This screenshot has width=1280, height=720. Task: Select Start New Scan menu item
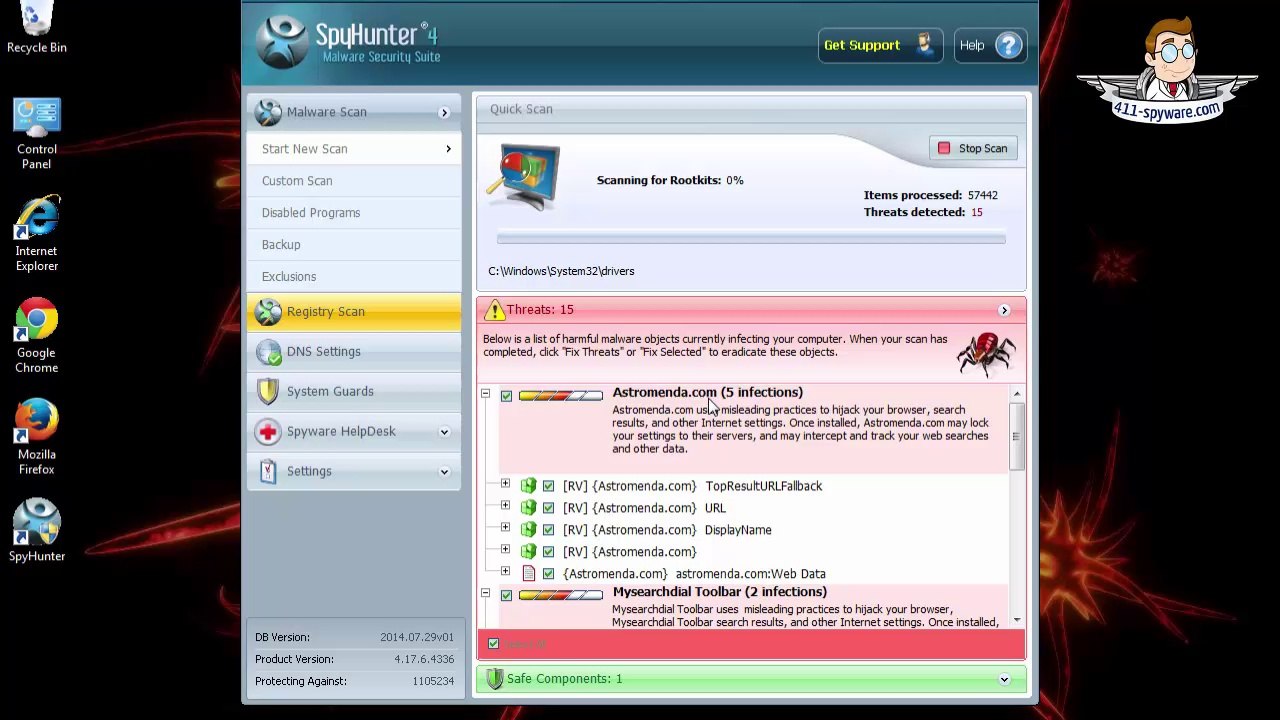point(354,149)
